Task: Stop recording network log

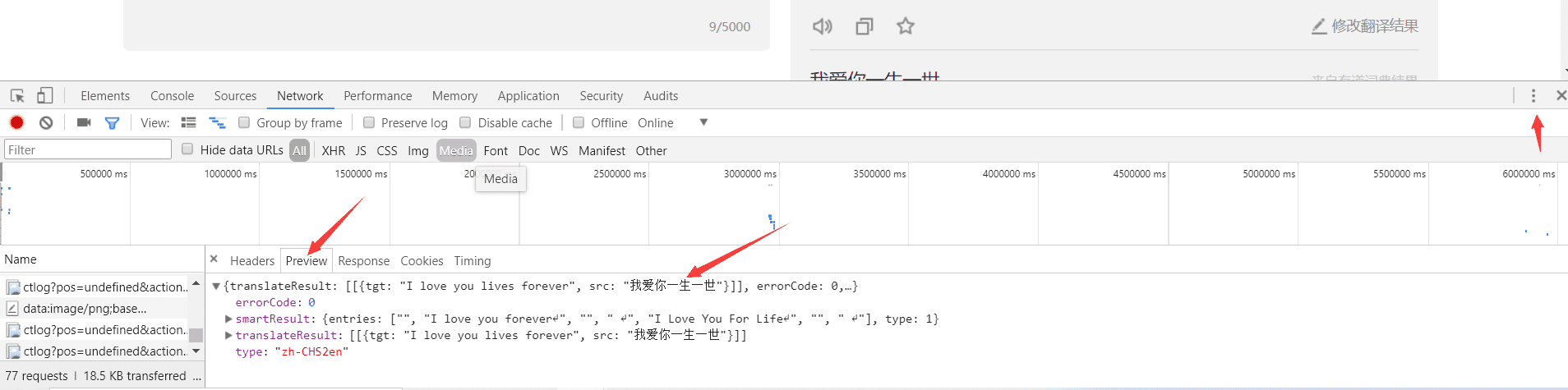Action: [16, 122]
